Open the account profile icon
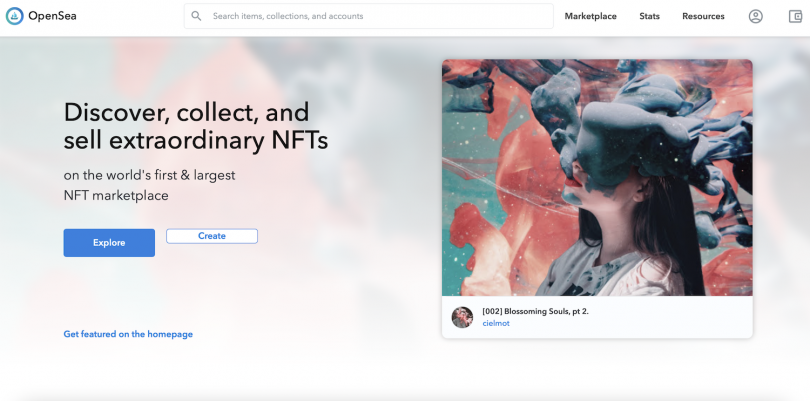The height and width of the screenshot is (401, 810). (x=756, y=17)
